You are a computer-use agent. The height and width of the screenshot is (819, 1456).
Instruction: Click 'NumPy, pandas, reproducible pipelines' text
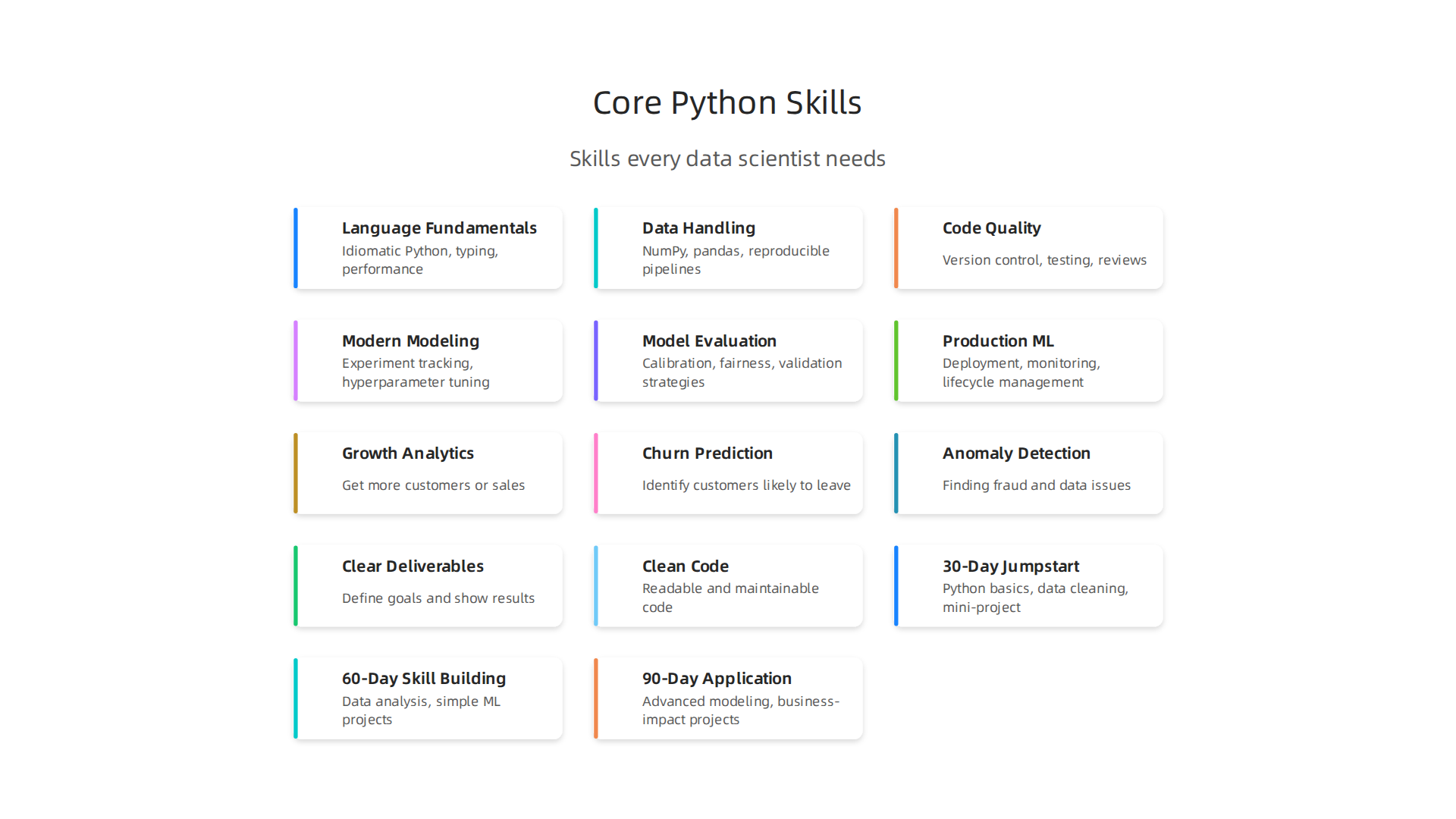pyautogui.click(x=736, y=260)
